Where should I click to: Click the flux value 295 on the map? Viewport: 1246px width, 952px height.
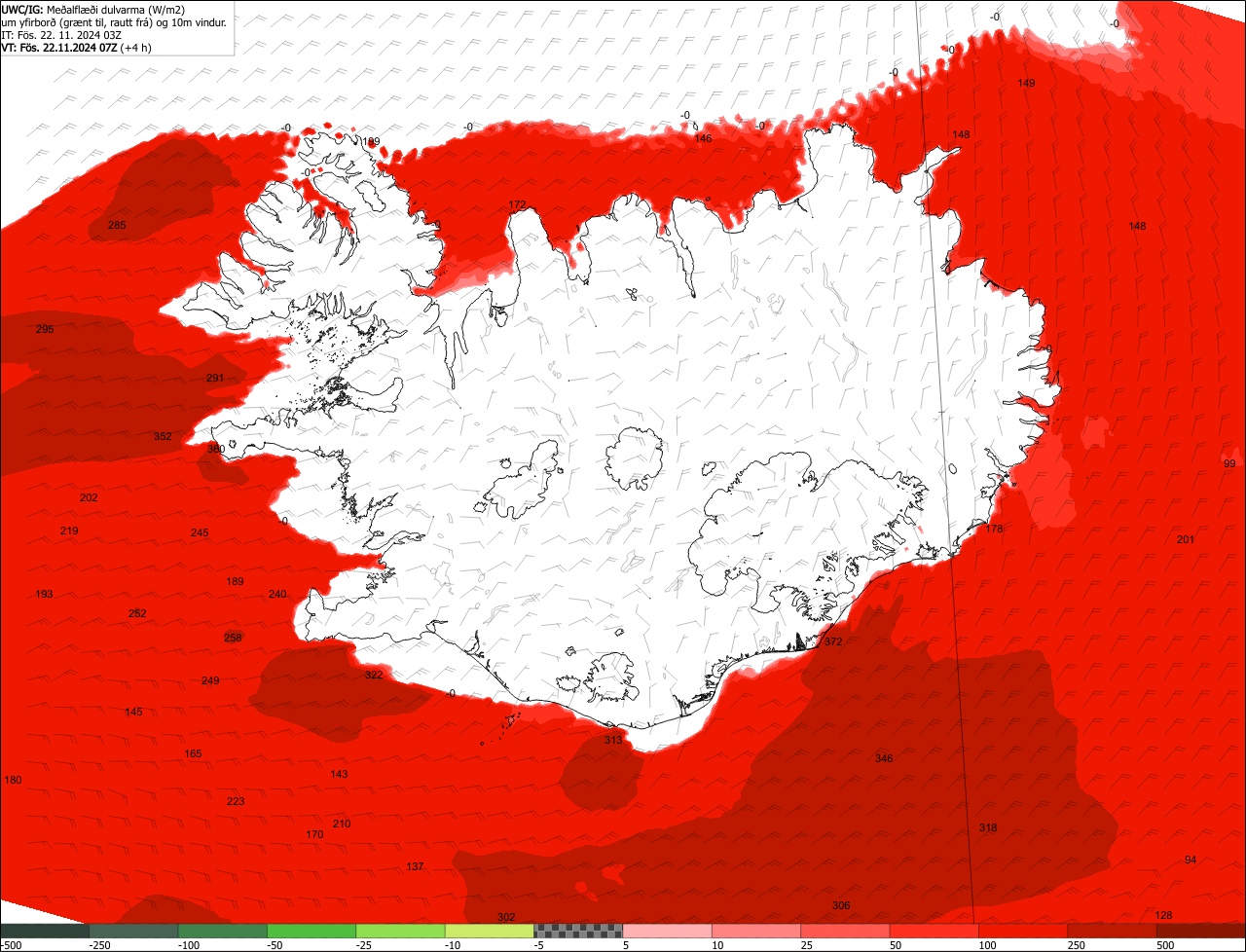(45, 329)
